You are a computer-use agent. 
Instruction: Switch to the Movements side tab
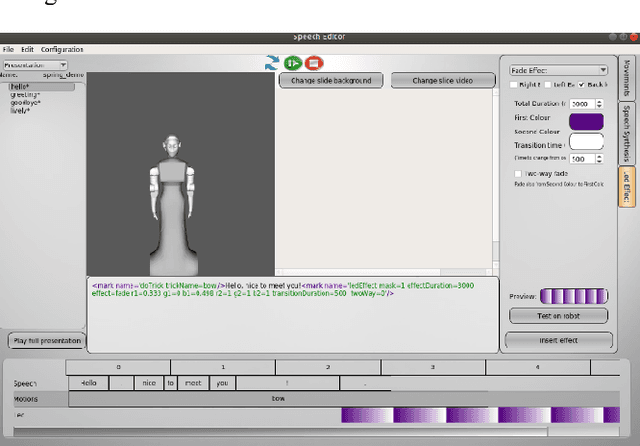pos(627,76)
